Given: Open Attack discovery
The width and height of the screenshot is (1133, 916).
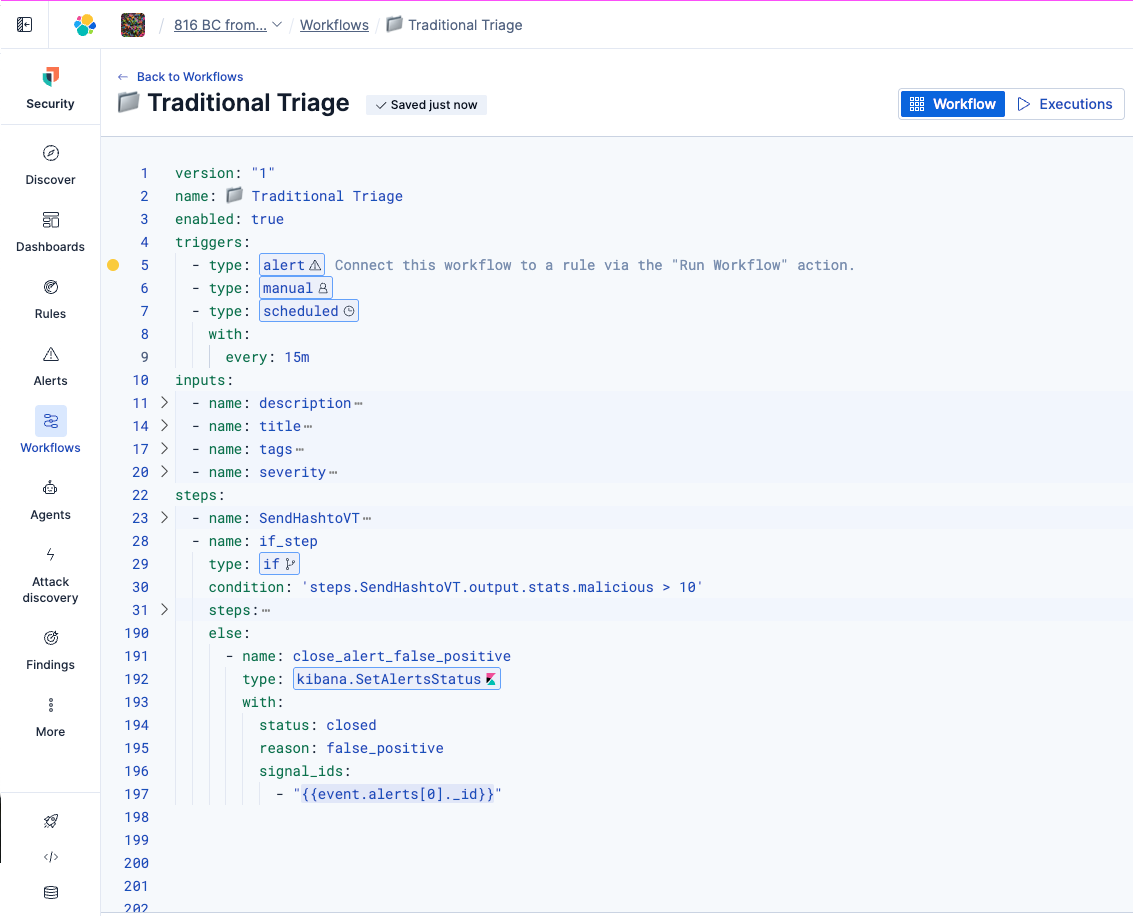Looking at the screenshot, I should (x=50, y=574).
